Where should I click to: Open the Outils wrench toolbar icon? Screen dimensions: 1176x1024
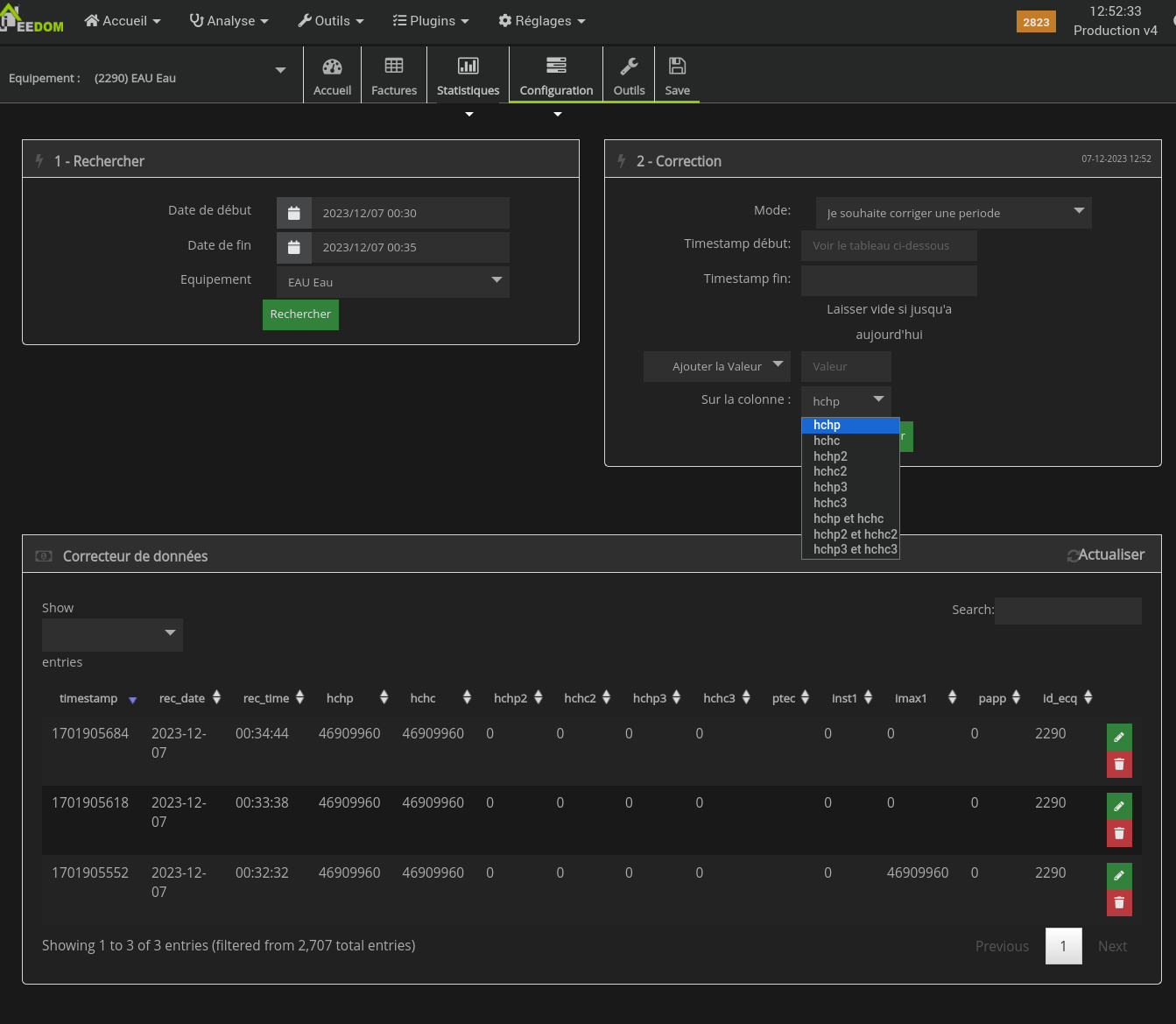(x=629, y=67)
